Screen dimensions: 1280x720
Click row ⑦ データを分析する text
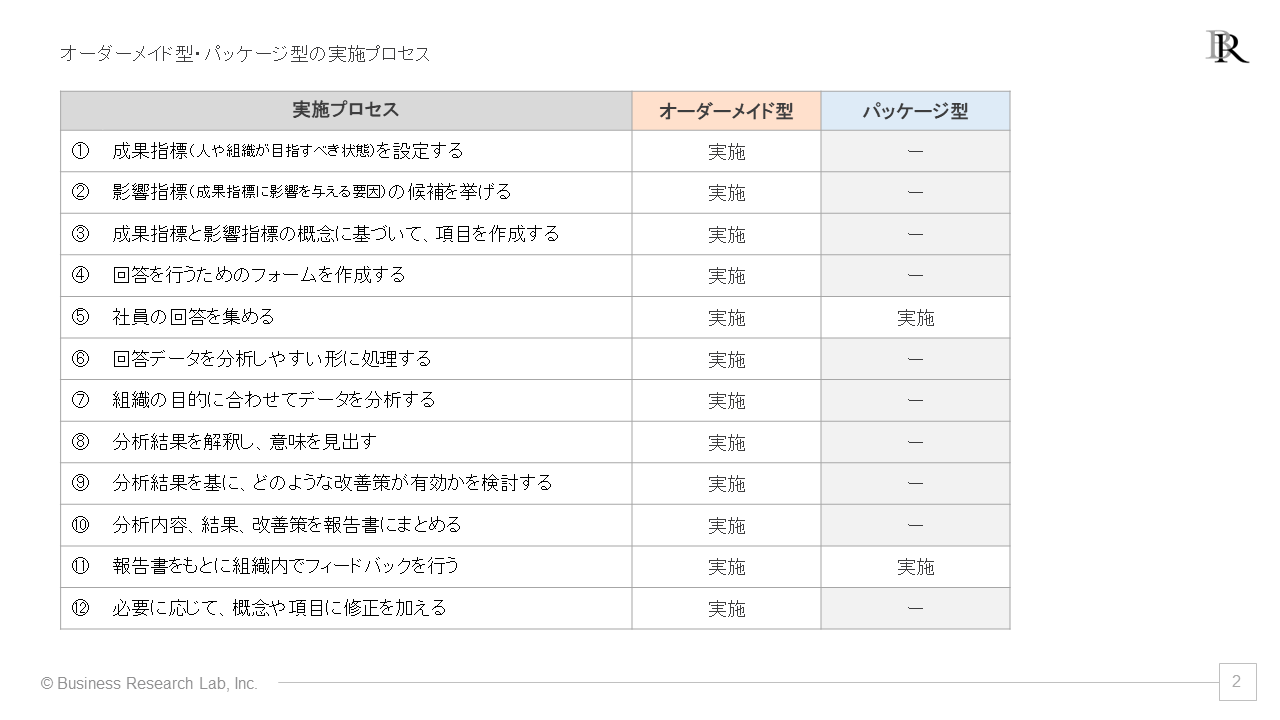click(x=274, y=400)
